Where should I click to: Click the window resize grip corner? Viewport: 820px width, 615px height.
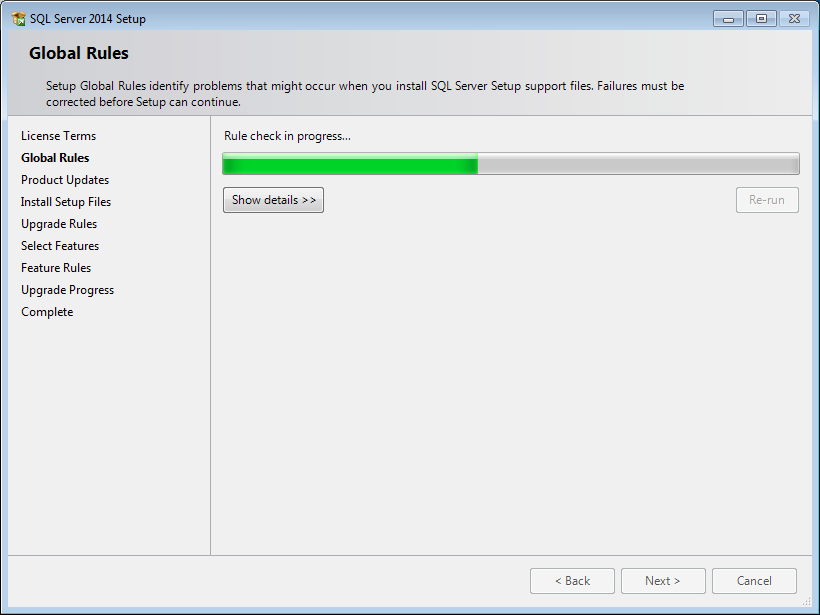(x=806, y=601)
